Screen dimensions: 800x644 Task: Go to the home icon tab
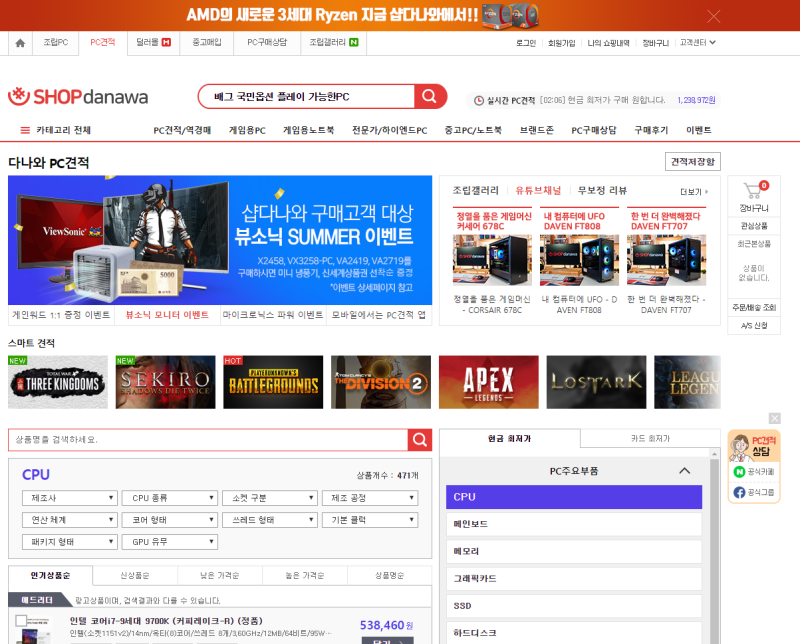click(20, 43)
